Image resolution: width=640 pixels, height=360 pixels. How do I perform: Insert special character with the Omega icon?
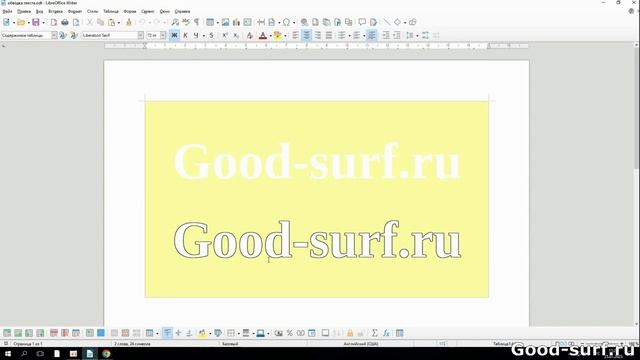[287, 22]
